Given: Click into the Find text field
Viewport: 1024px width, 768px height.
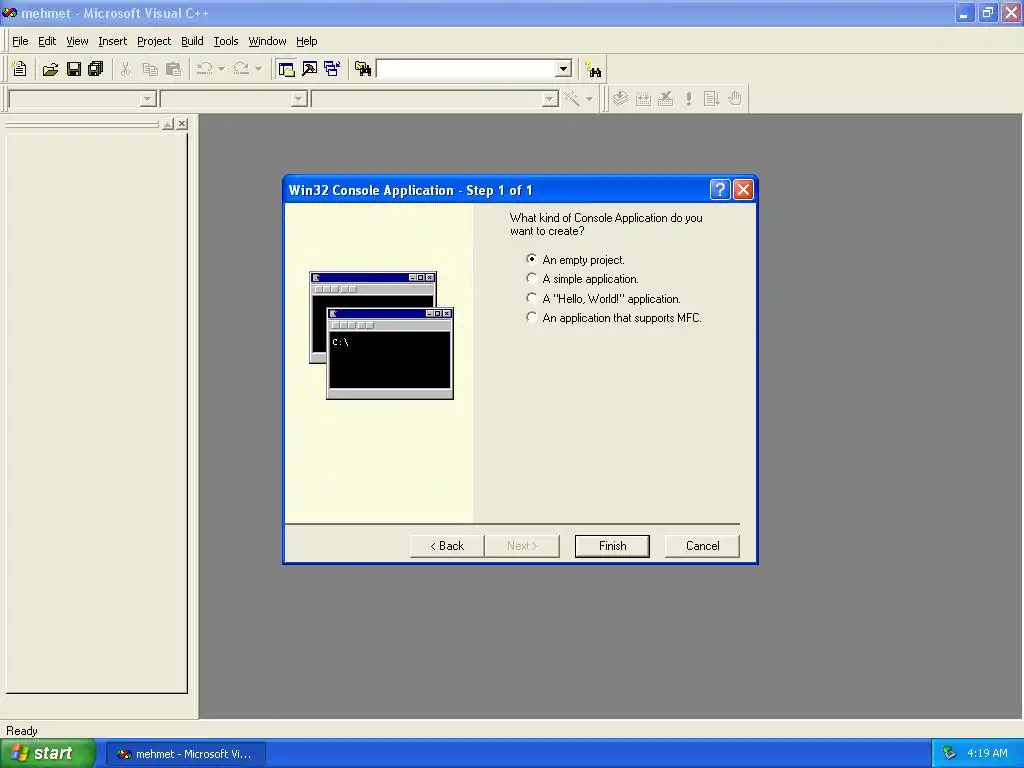Looking at the screenshot, I should [466, 69].
